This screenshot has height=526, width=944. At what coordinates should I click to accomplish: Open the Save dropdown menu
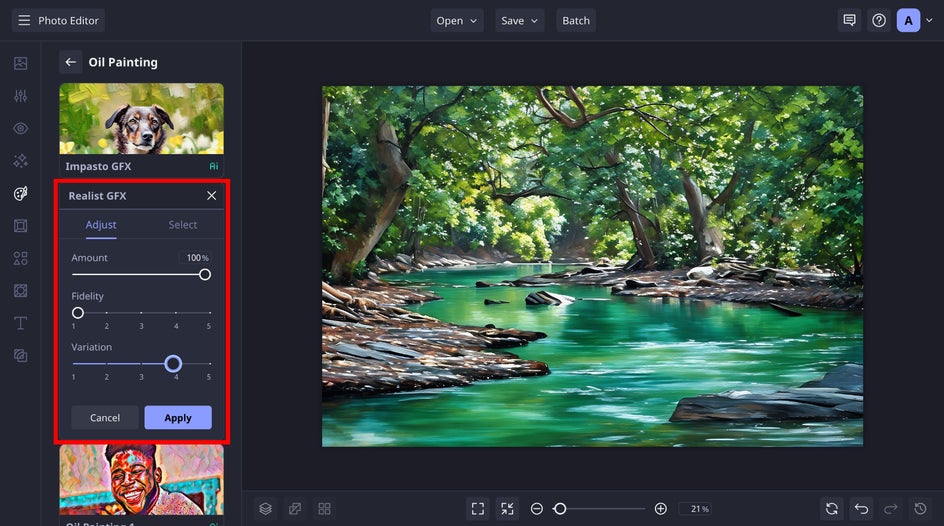point(519,20)
